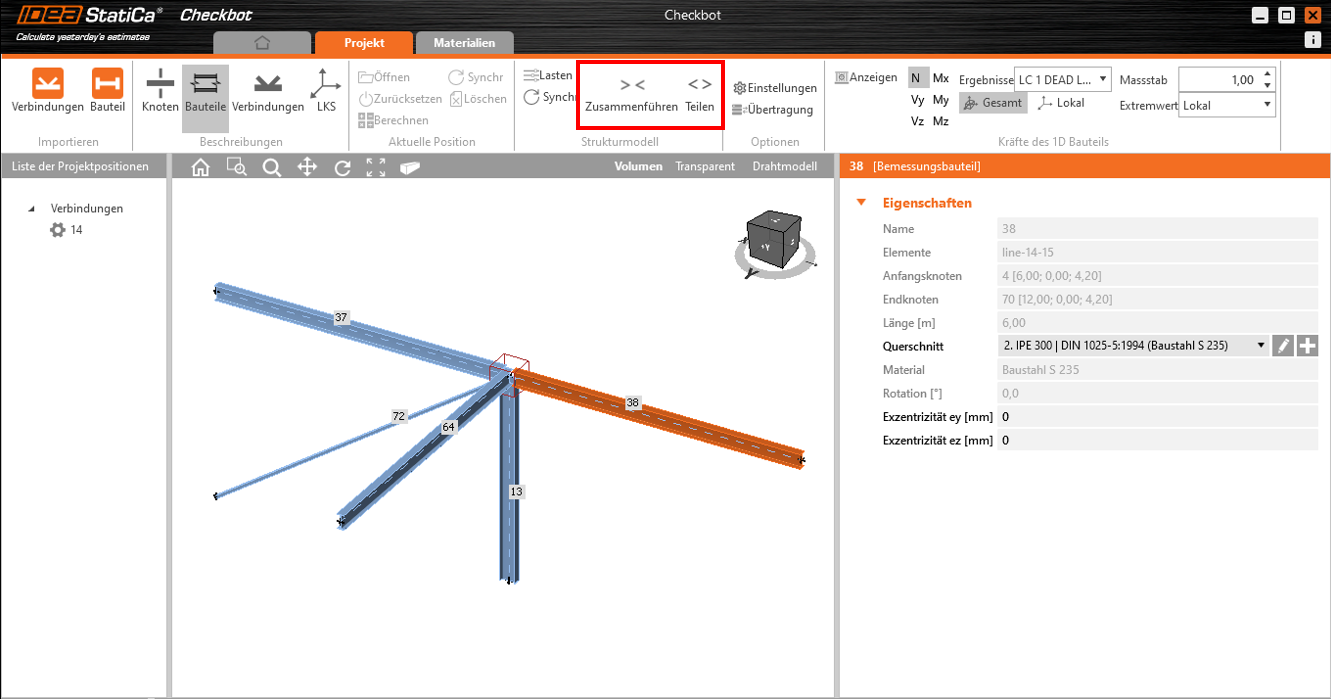Viewport: 1331px width, 699px height.
Task: Click the zoom window icon
Action: click(236, 167)
